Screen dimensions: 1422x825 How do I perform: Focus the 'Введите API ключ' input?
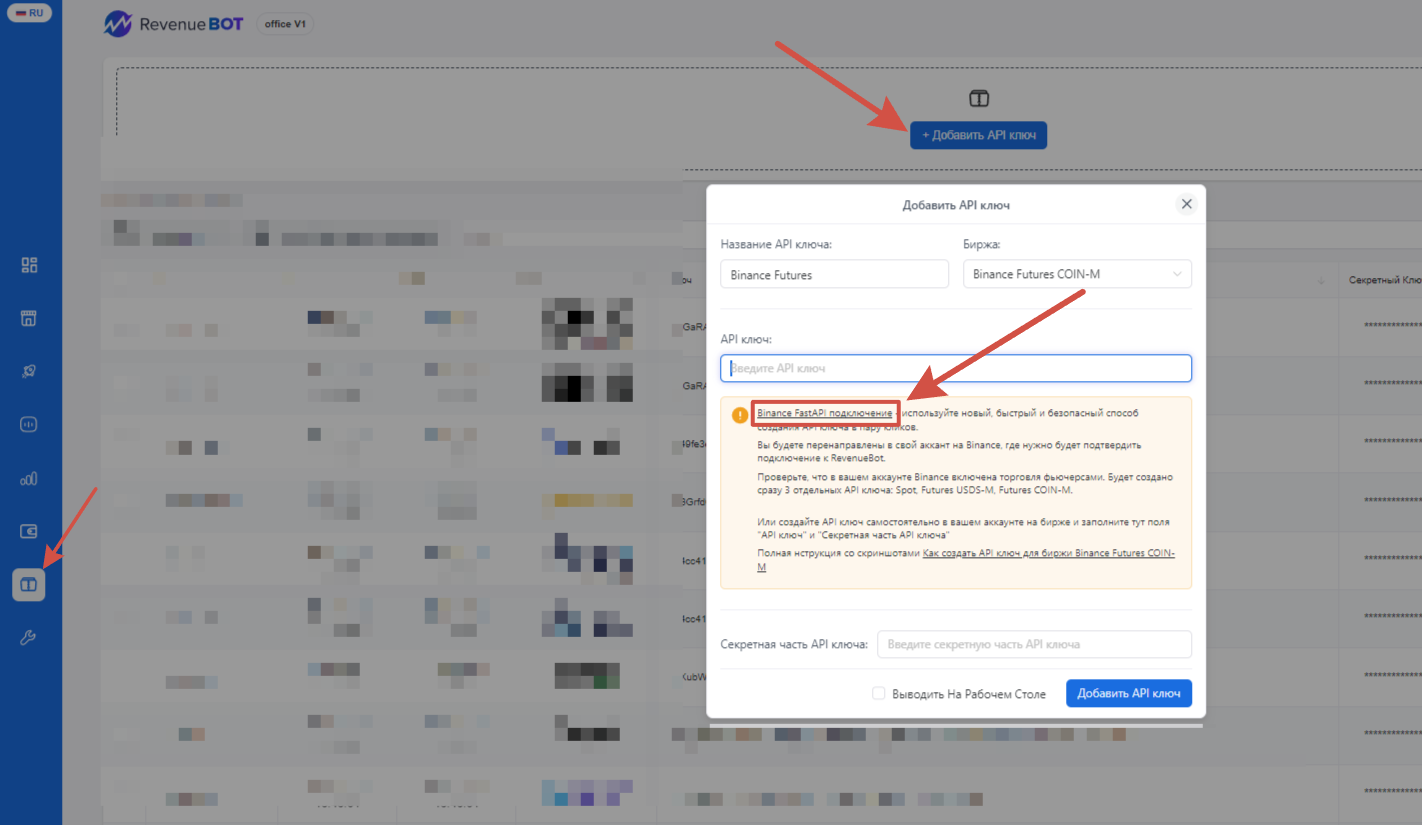tap(956, 368)
